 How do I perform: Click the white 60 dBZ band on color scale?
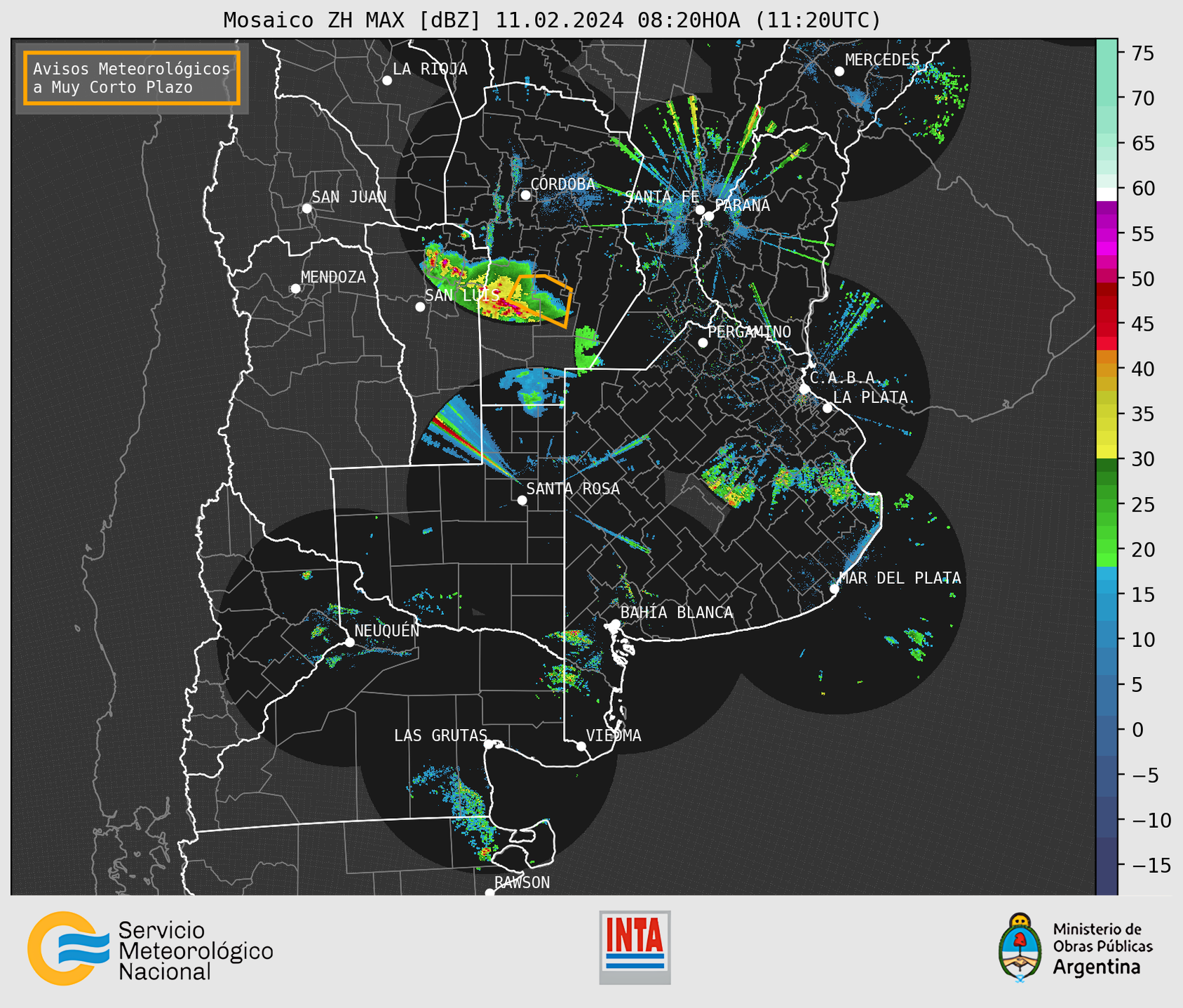(x=1107, y=194)
